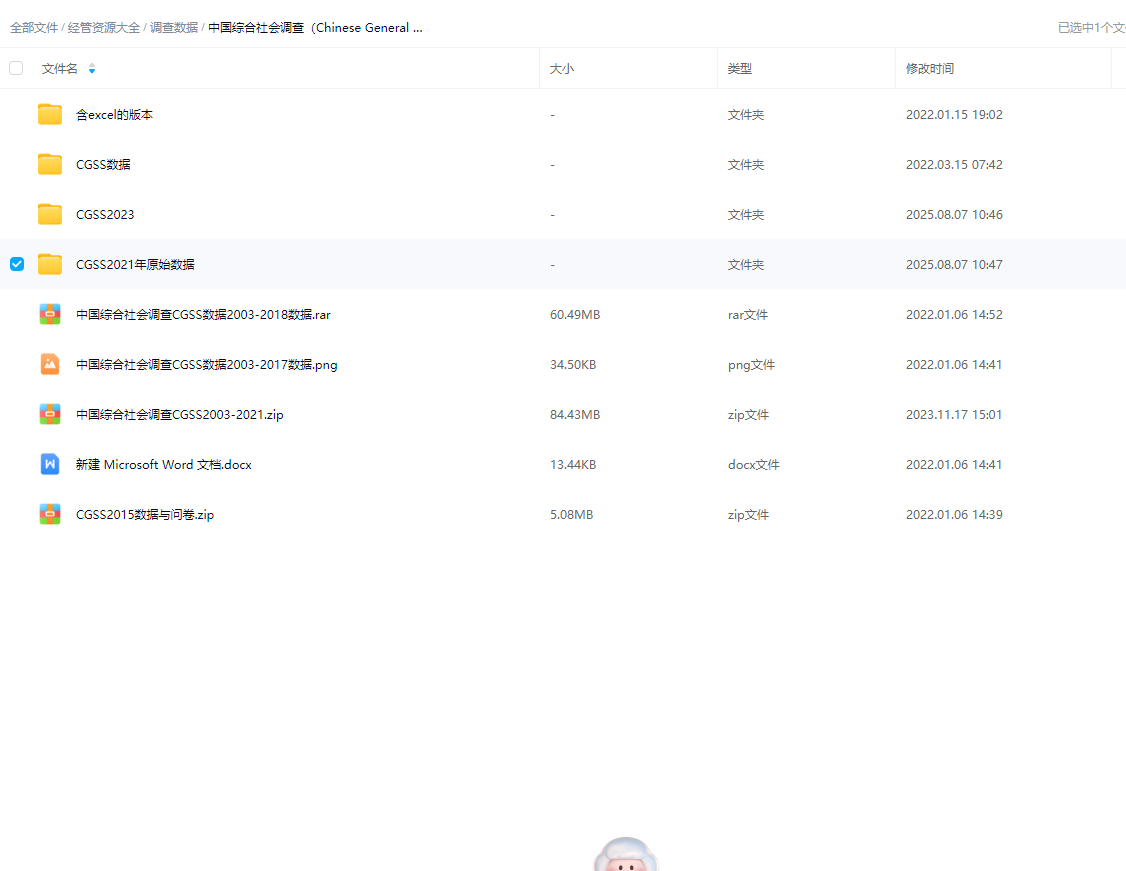
Task: Click the current breadcrumb 中国综合社会调查 (Chinese General ...
Action: [x=315, y=28]
